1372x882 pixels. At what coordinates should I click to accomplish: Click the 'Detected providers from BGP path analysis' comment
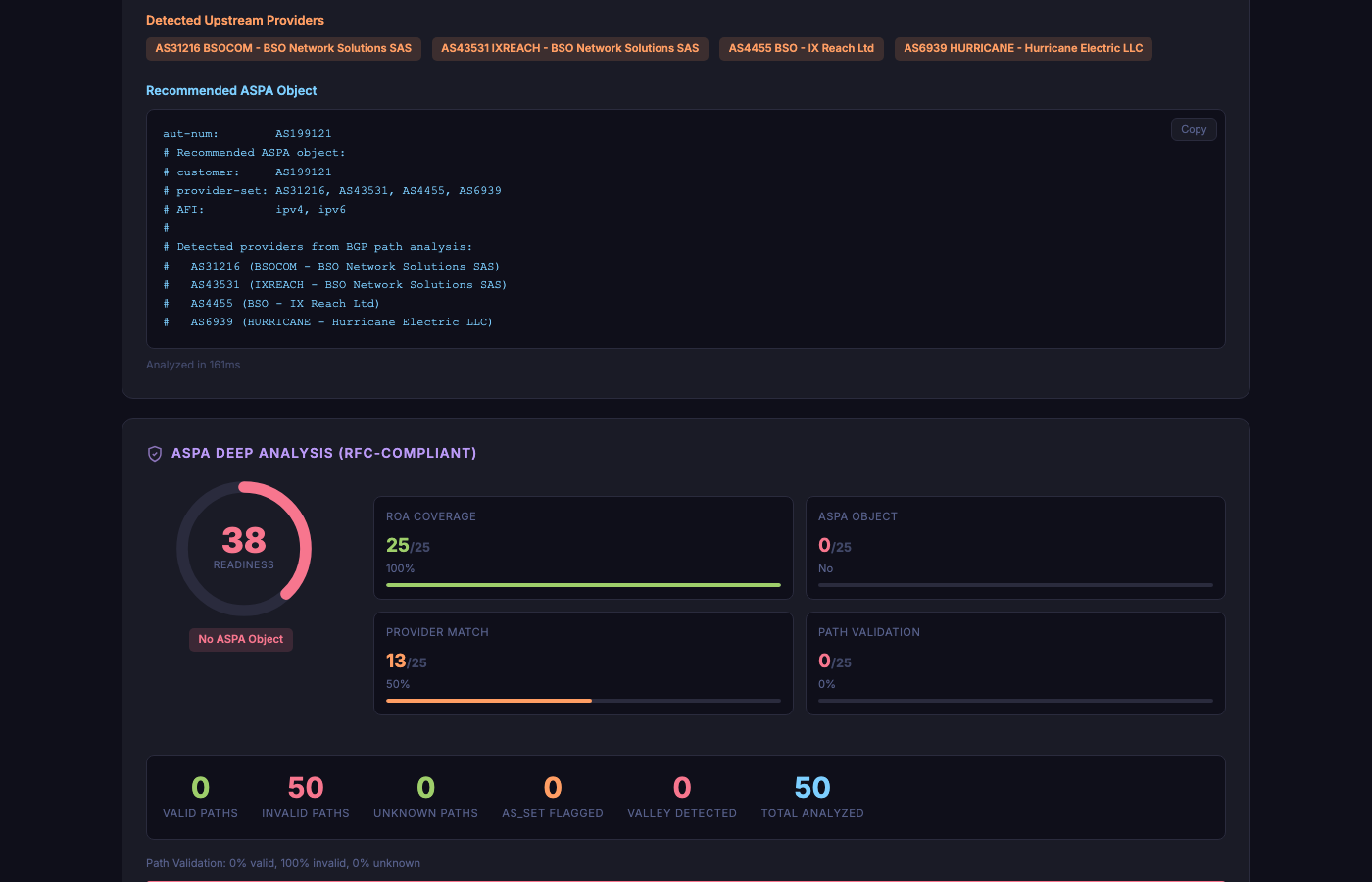point(318,247)
